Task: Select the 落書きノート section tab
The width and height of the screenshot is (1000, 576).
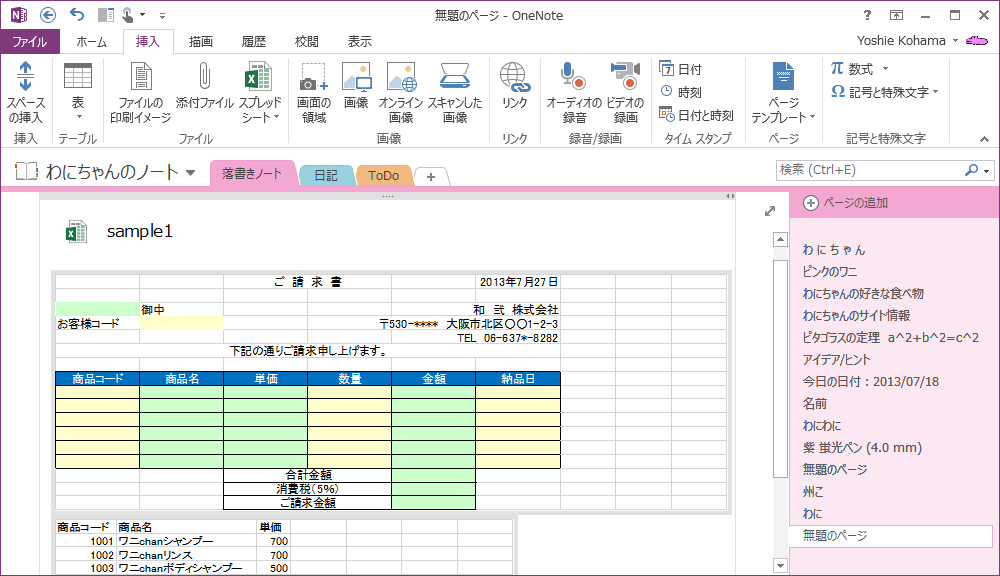Action: click(252, 174)
